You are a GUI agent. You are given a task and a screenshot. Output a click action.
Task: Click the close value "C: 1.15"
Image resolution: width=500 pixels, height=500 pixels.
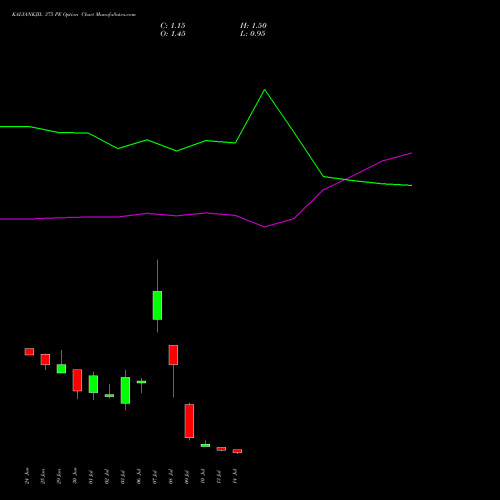[x=173, y=26]
